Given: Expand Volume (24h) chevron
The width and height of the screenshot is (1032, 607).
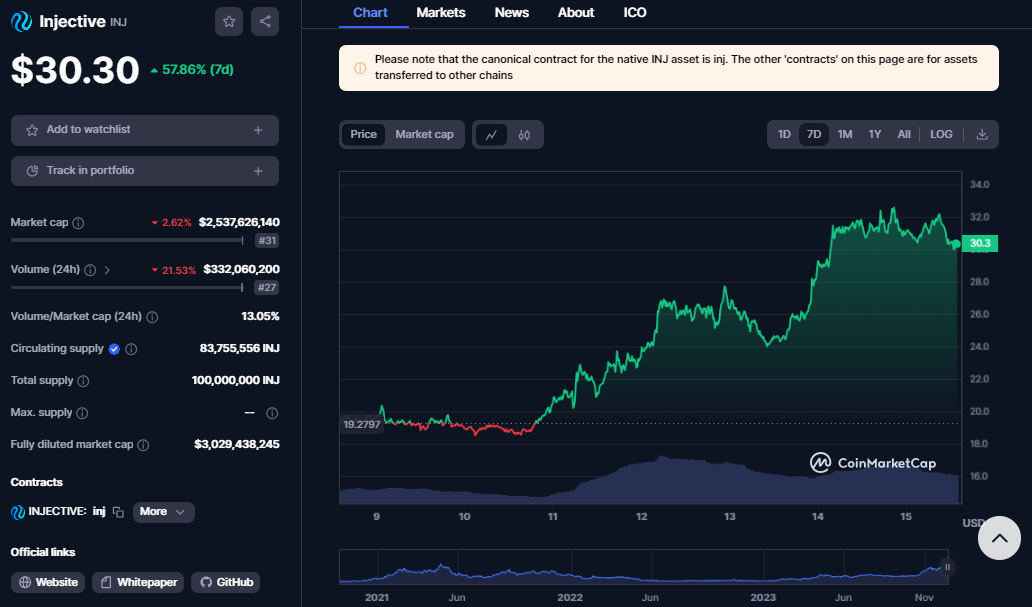Looking at the screenshot, I should point(108,270).
